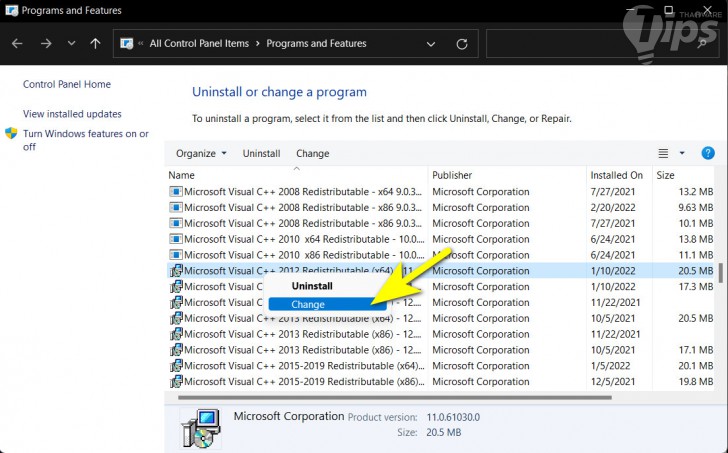Image resolution: width=728 pixels, height=453 pixels.
Task: Select Visual C++ 2015-2019 Redistributable (x86) row
Action: pos(440,382)
